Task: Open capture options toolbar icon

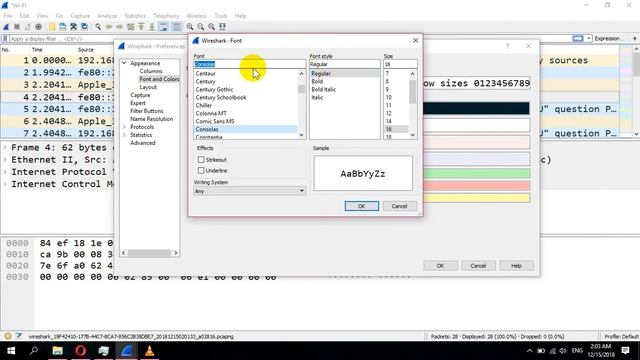Action: pyautogui.click(x=38, y=27)
